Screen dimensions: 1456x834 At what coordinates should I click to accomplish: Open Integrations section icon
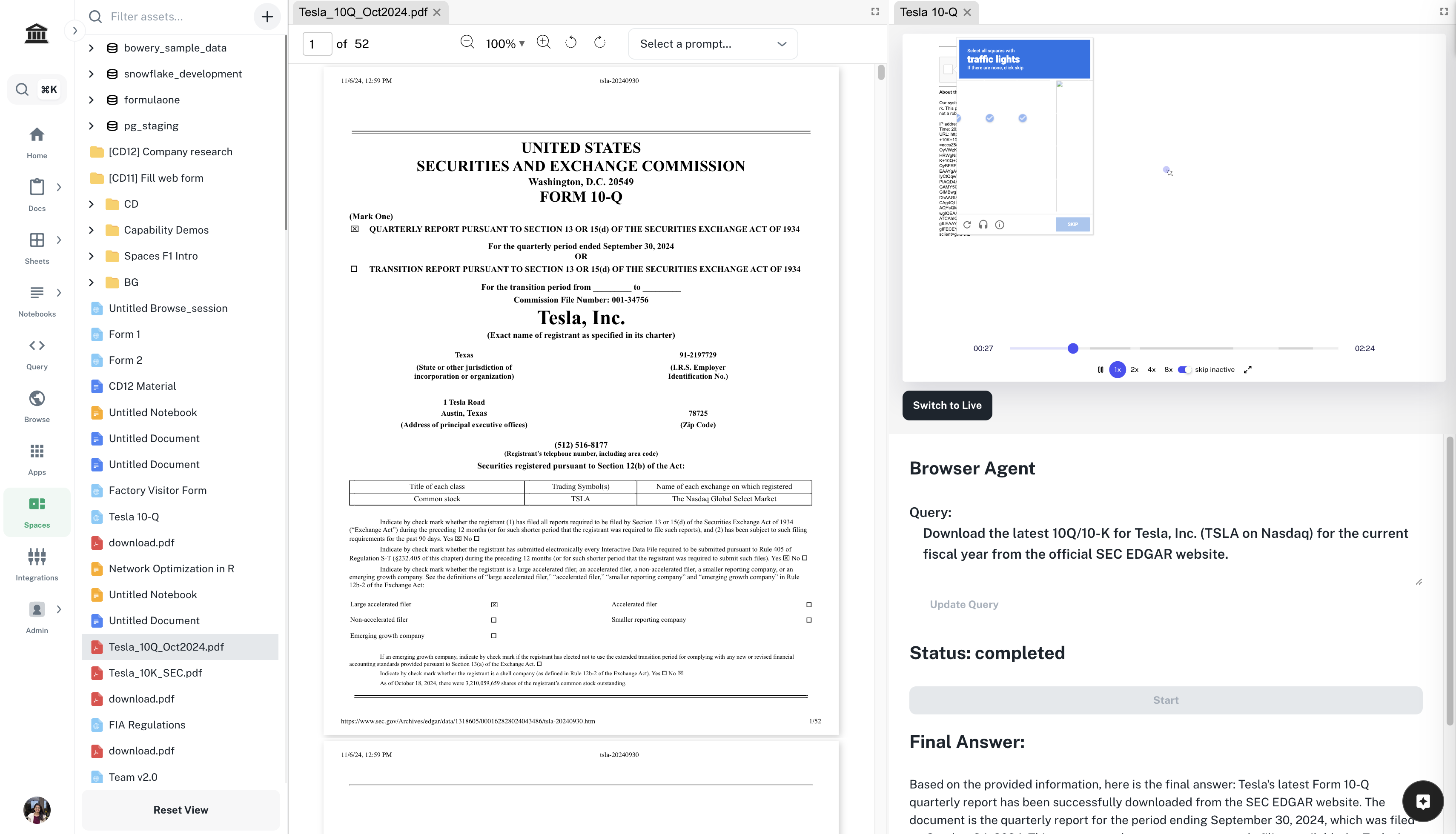(37, 556)
